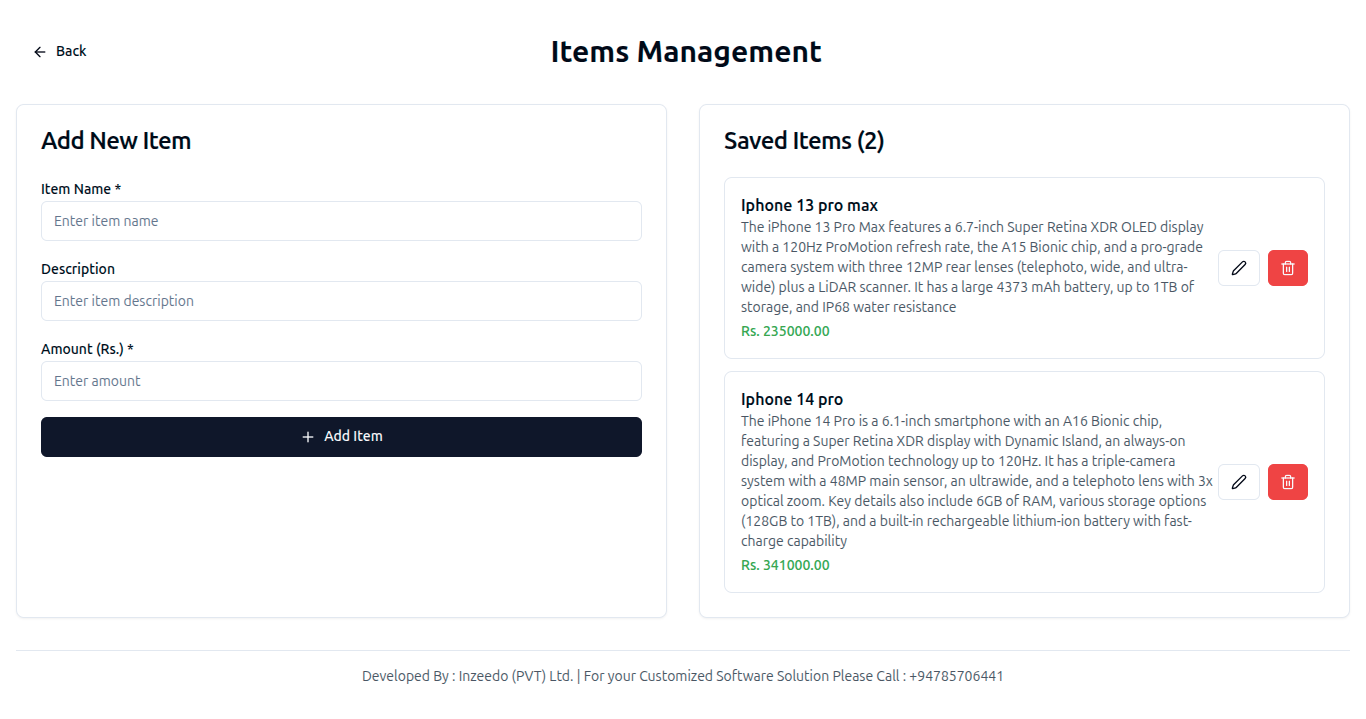Click red trash icon for Iphone 14 pro
The image size is (1366, 719).
1288,482
